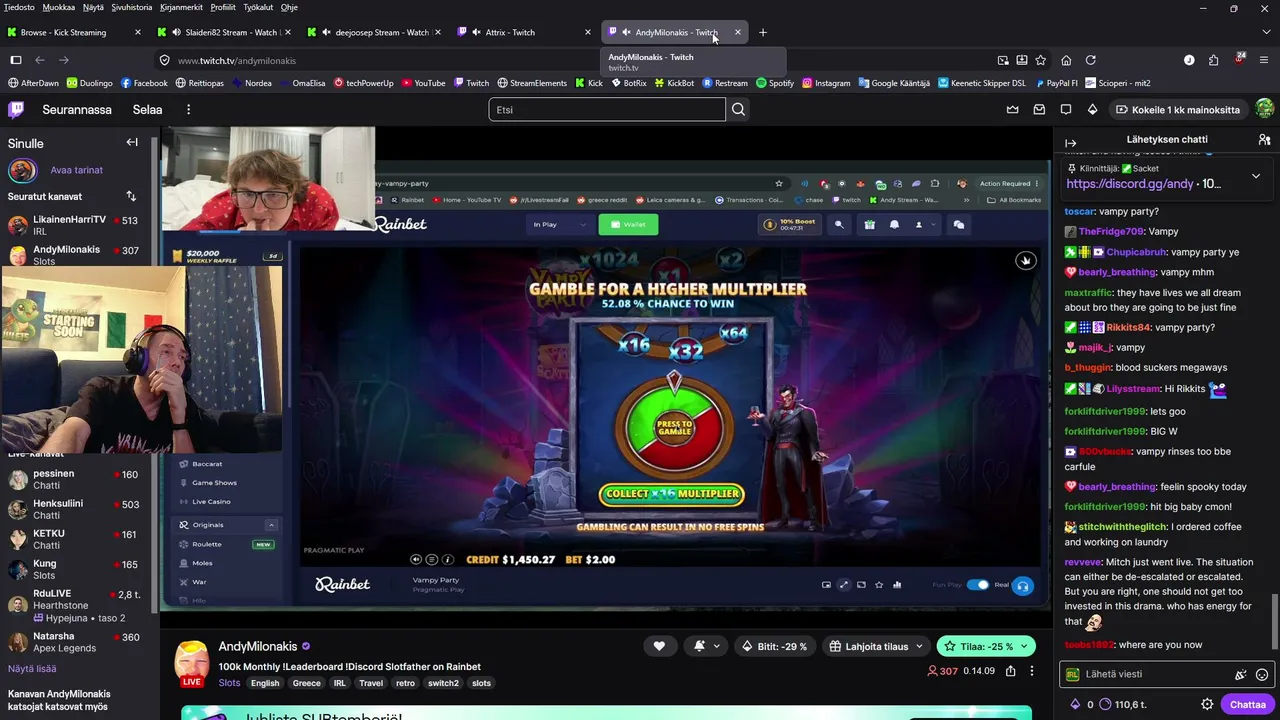Open the Tilaa -25 % subscribe dropdown
The width and height of the screenshot is (1280, 720).
tap(986, 646)
